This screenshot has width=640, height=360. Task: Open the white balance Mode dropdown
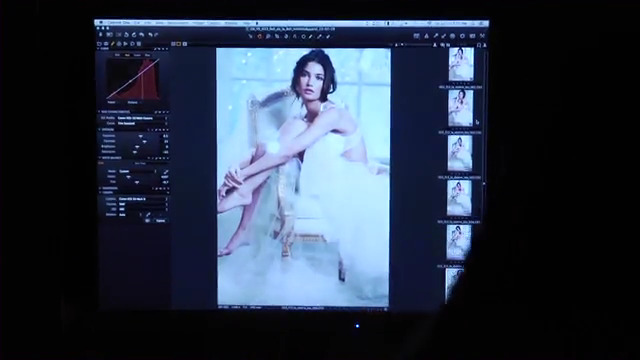138,171
